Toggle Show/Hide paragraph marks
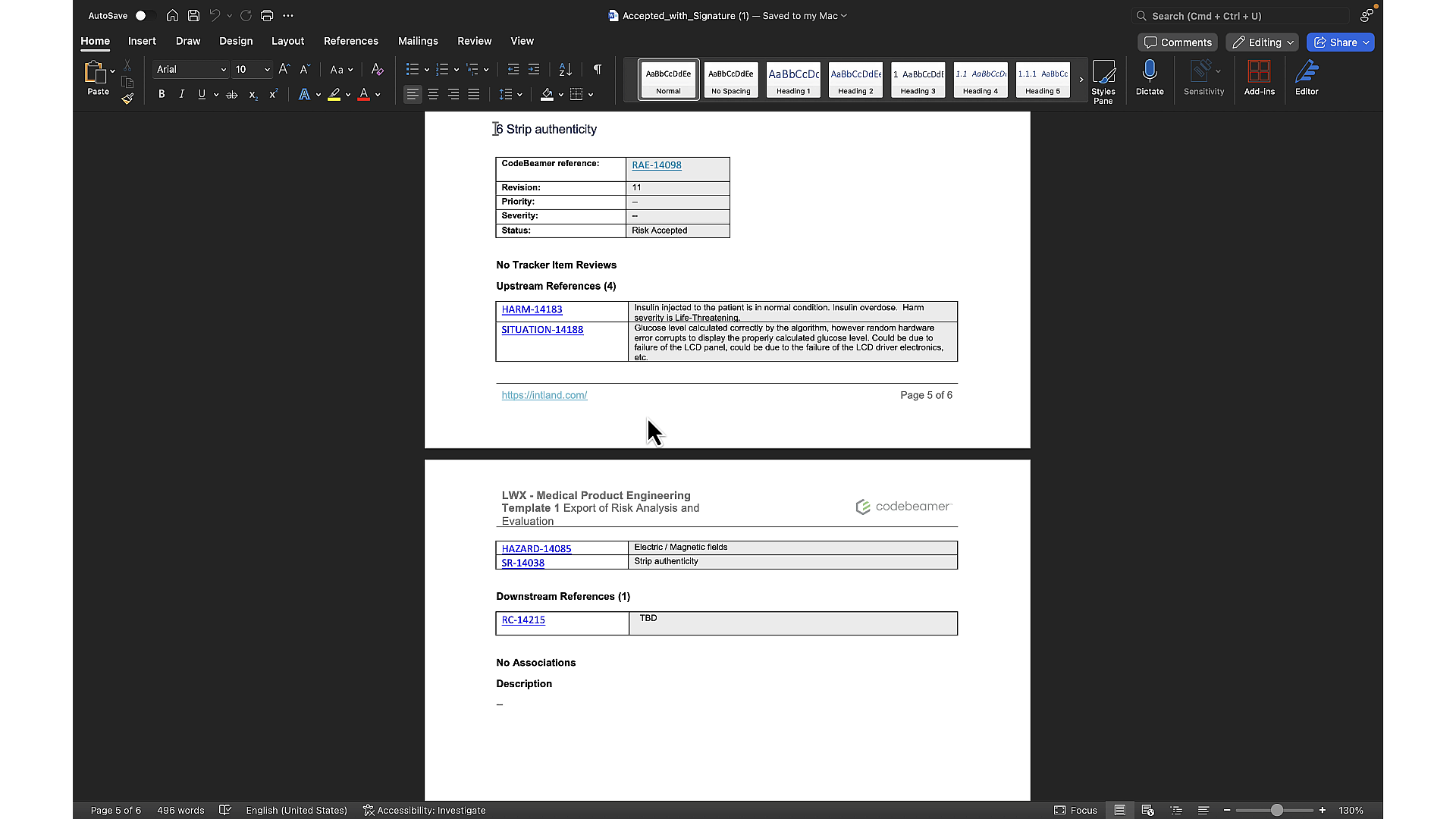Screen dimensions: 1456x819 point(598,70)
